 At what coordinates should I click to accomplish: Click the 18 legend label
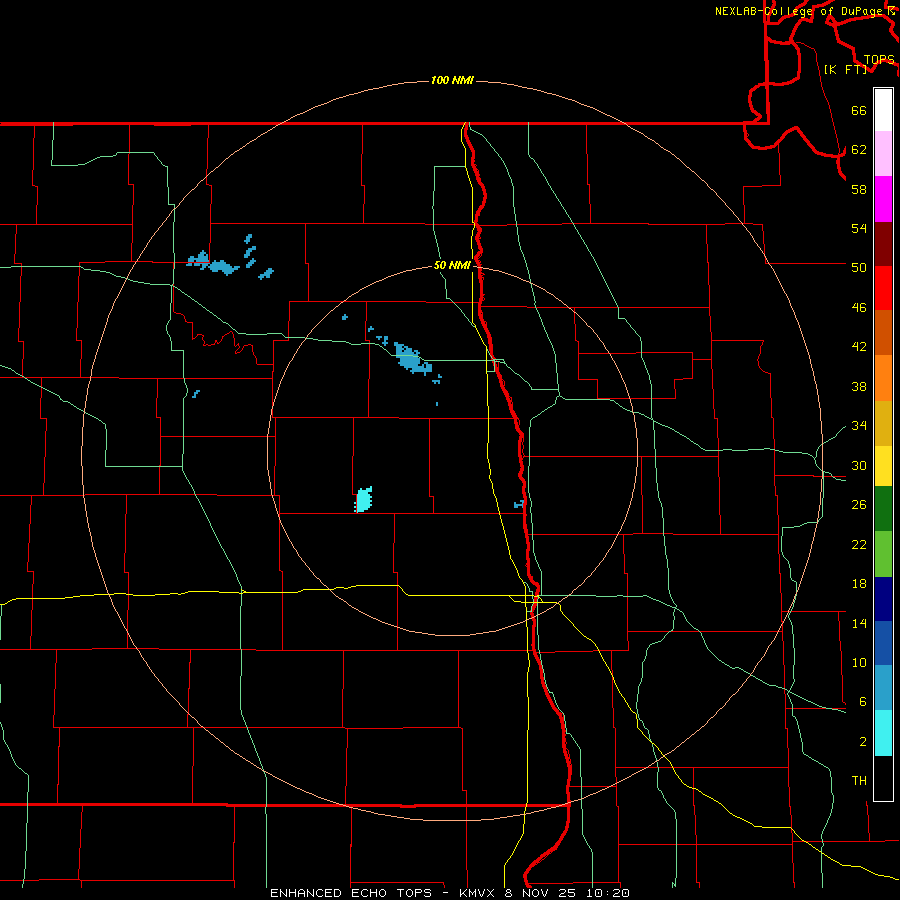pos(859,584)
